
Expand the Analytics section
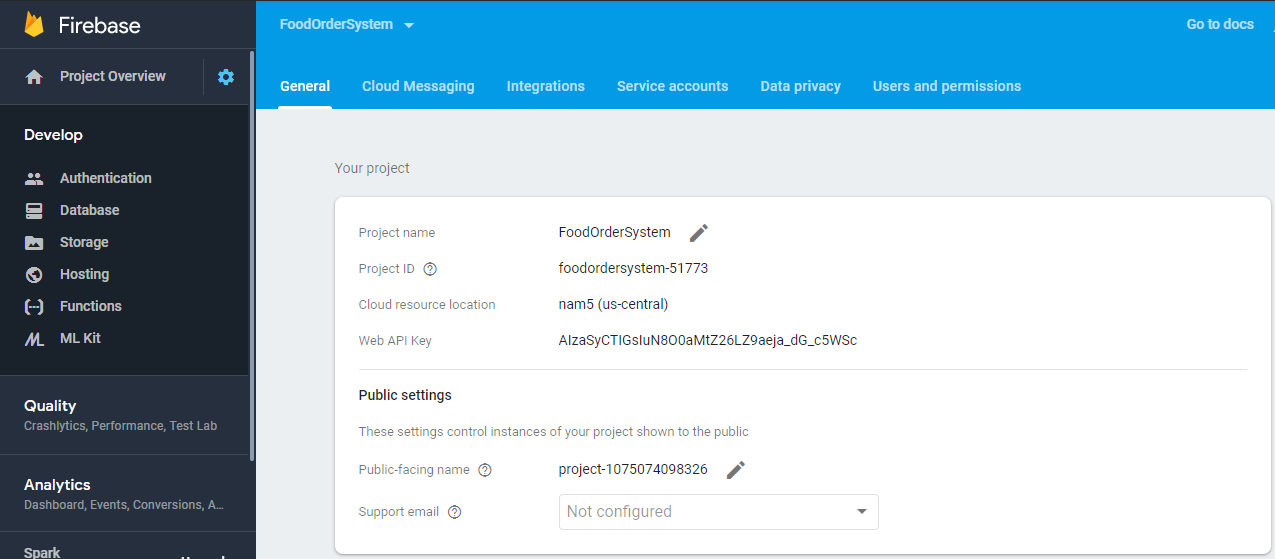(x=120, y=493)
